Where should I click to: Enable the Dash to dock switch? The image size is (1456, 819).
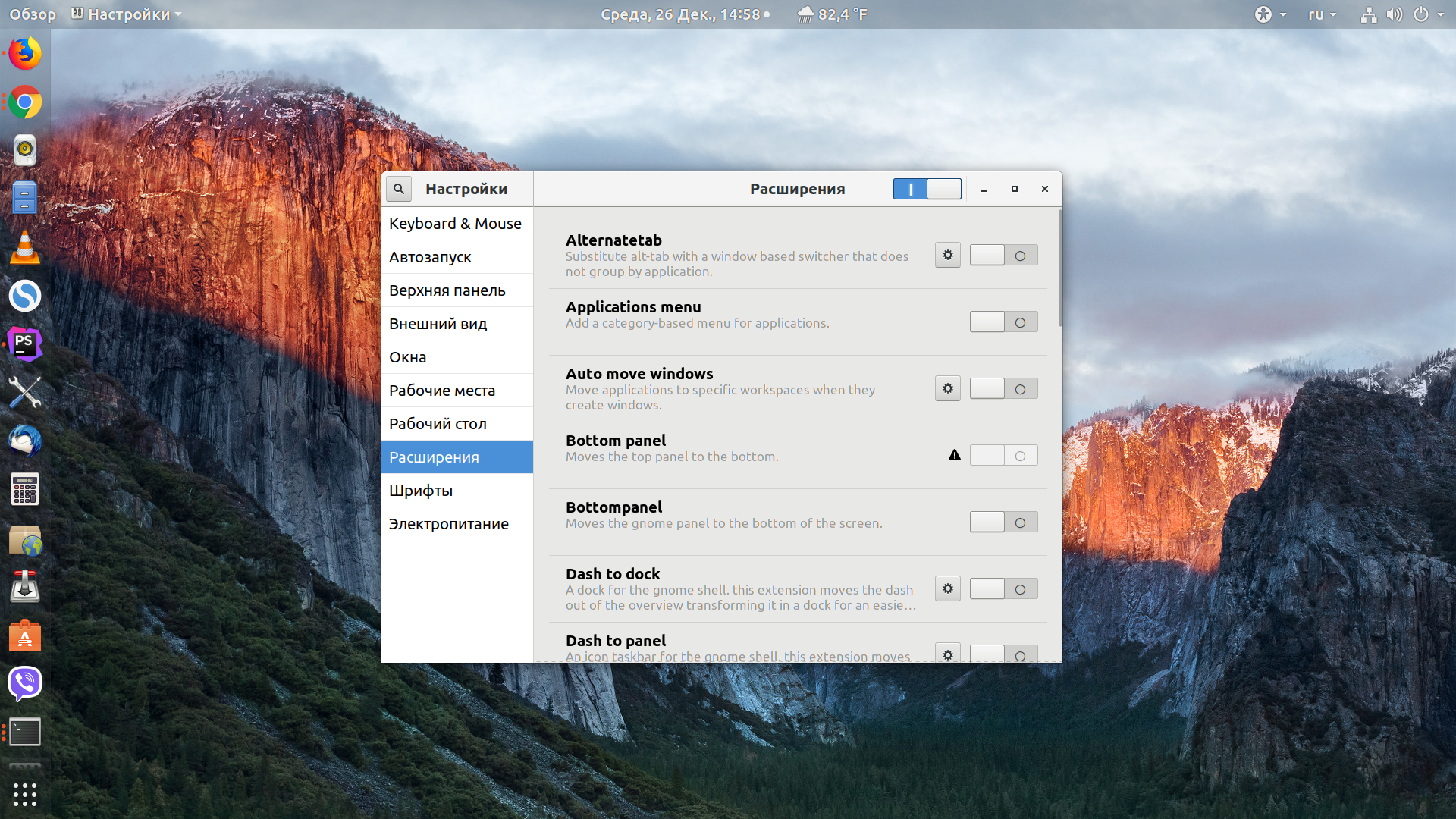[1003, 589]
